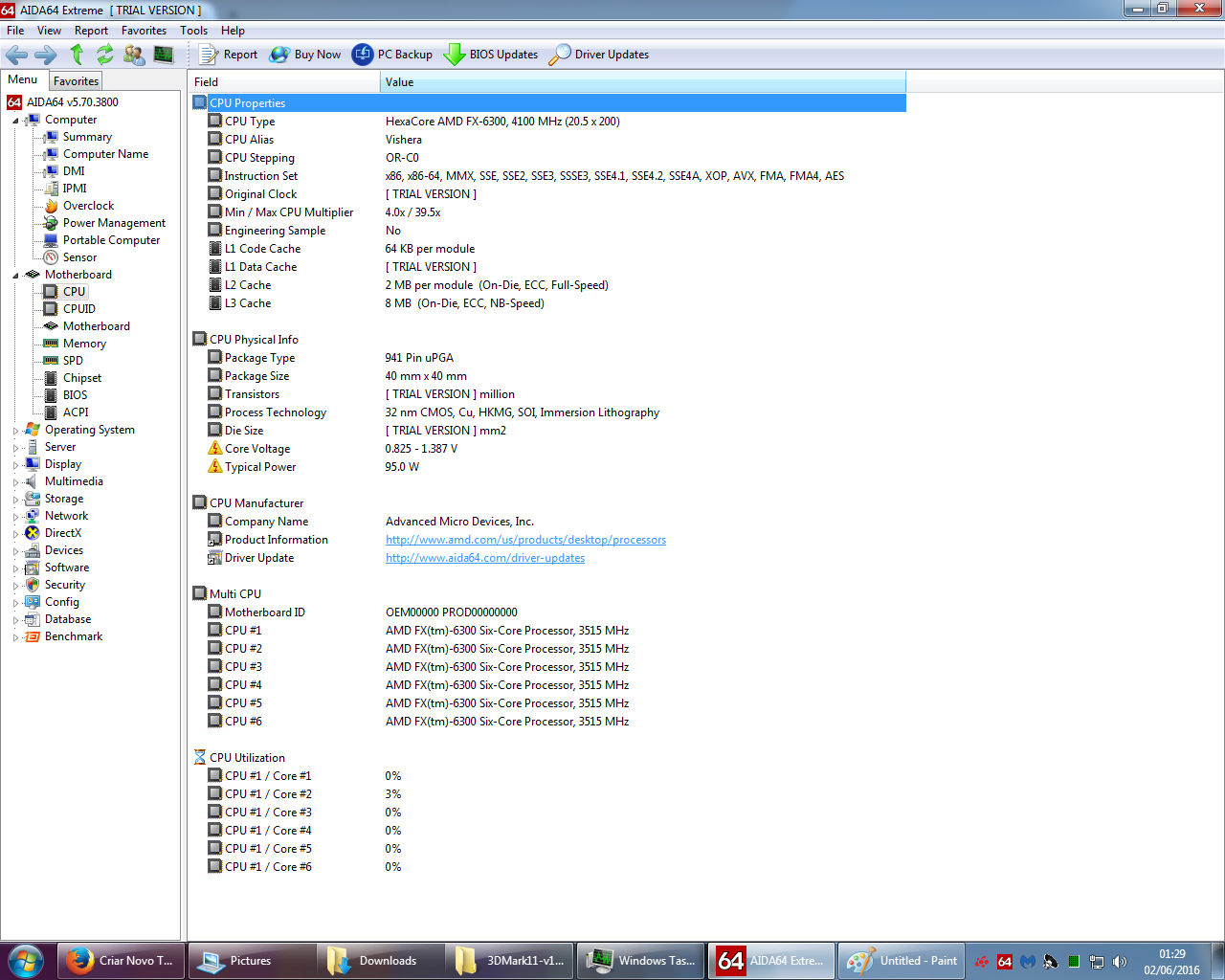Expand the Display tree node
Viewport: 1225px width, 980px height.
pos(15,465)
